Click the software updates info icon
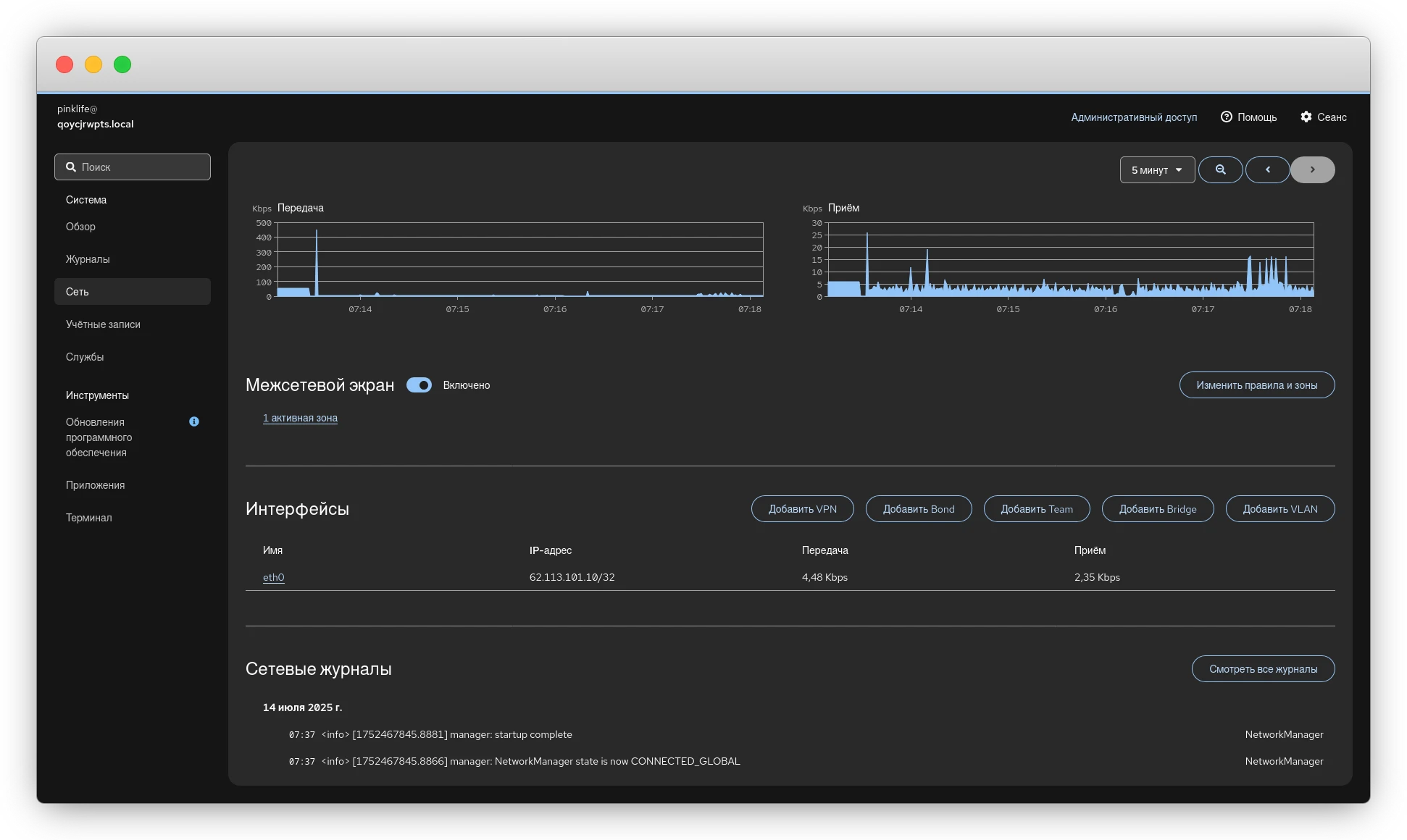1407x840 pixels. tap(194, 421)
